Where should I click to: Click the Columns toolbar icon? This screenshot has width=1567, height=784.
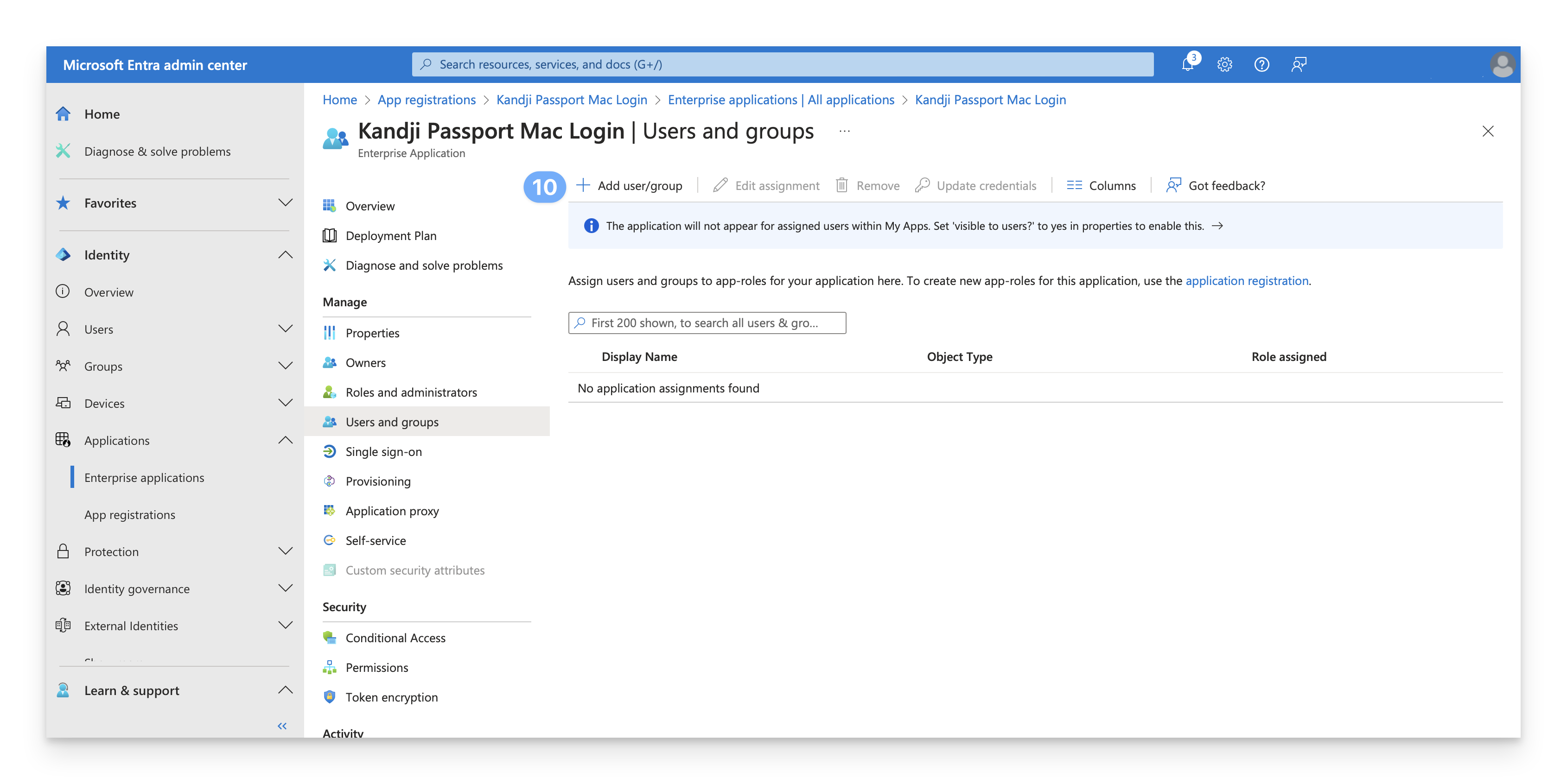[1074, 185]
